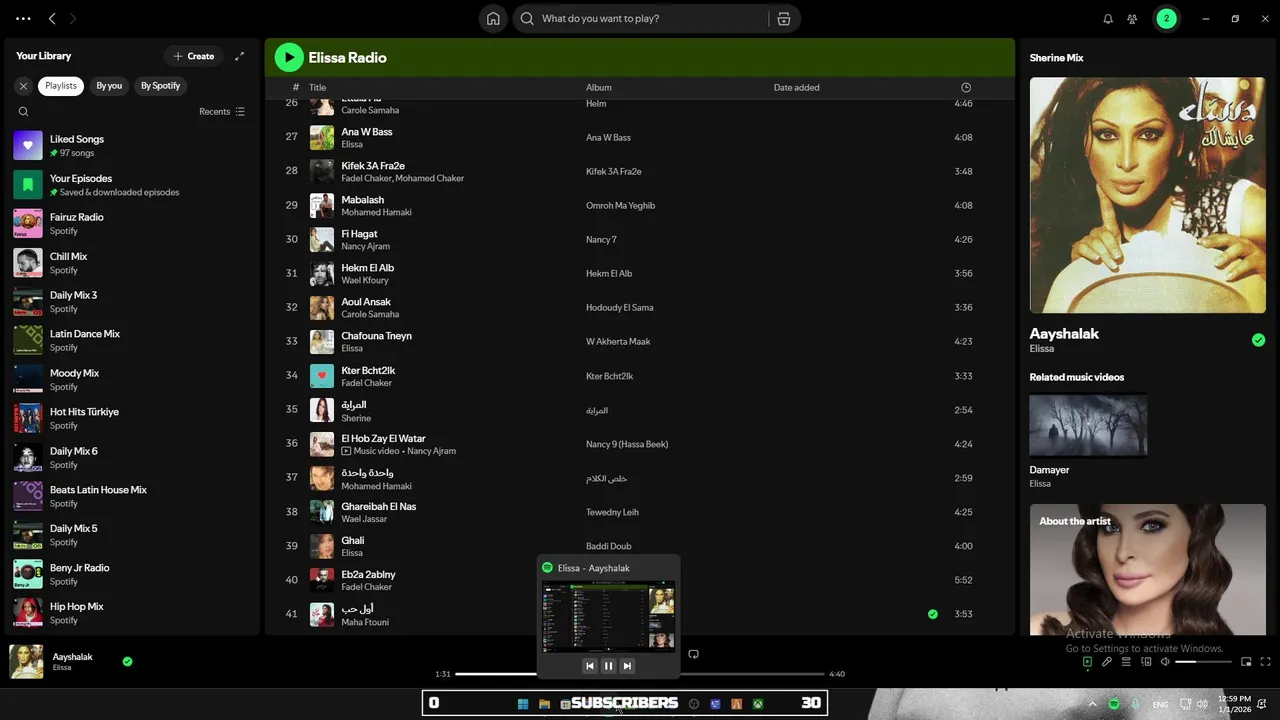Toggle saved check in the Sherine Mix panel
This screenshot has height=720, width=1280.
[x=1258, y=340]
